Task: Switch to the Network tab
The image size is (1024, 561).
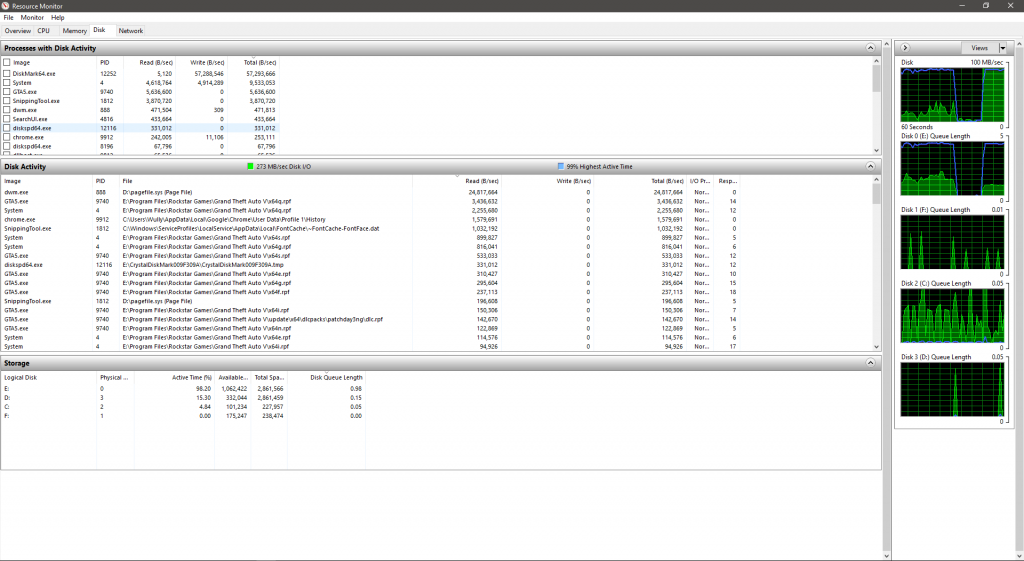Action: tap(131, 31)
